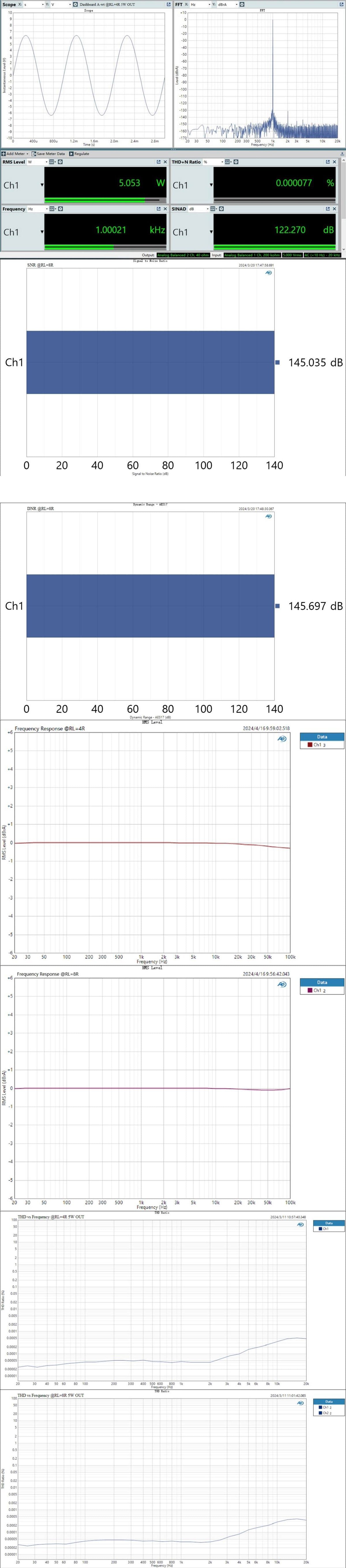346x1568 pixels.
Task: Click Ch1 color swatch in 4R frequency response legend
Action: pyautogui.click(x=310, y=745)
